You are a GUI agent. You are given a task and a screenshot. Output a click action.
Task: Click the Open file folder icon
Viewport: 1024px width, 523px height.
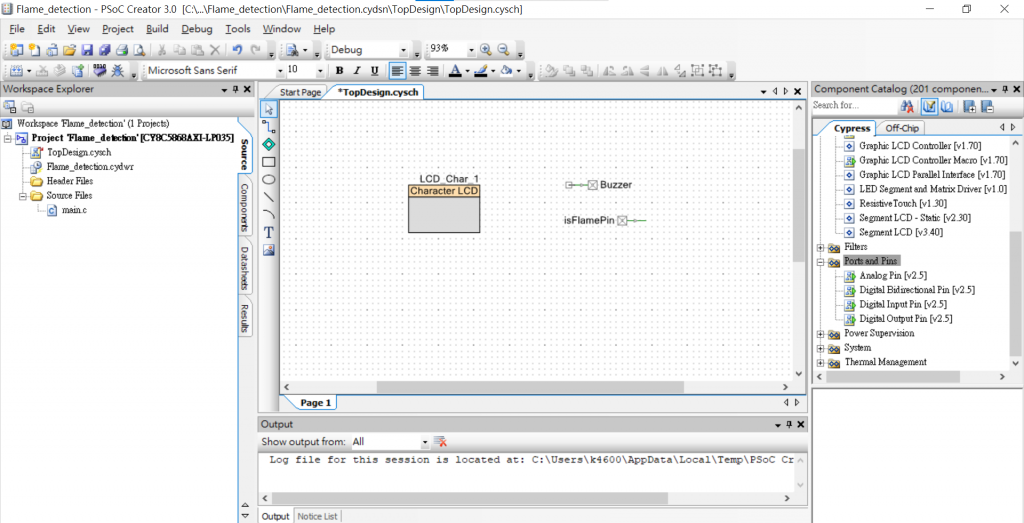[69, 50]
